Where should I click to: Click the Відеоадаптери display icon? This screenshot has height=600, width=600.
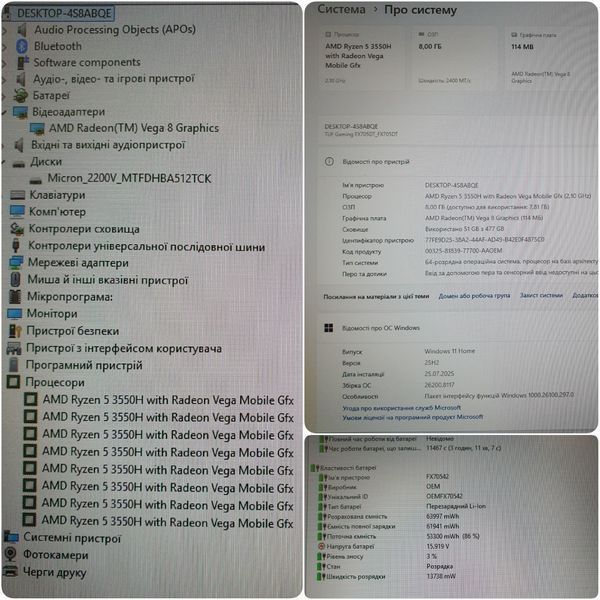click(x=20, y=112)
